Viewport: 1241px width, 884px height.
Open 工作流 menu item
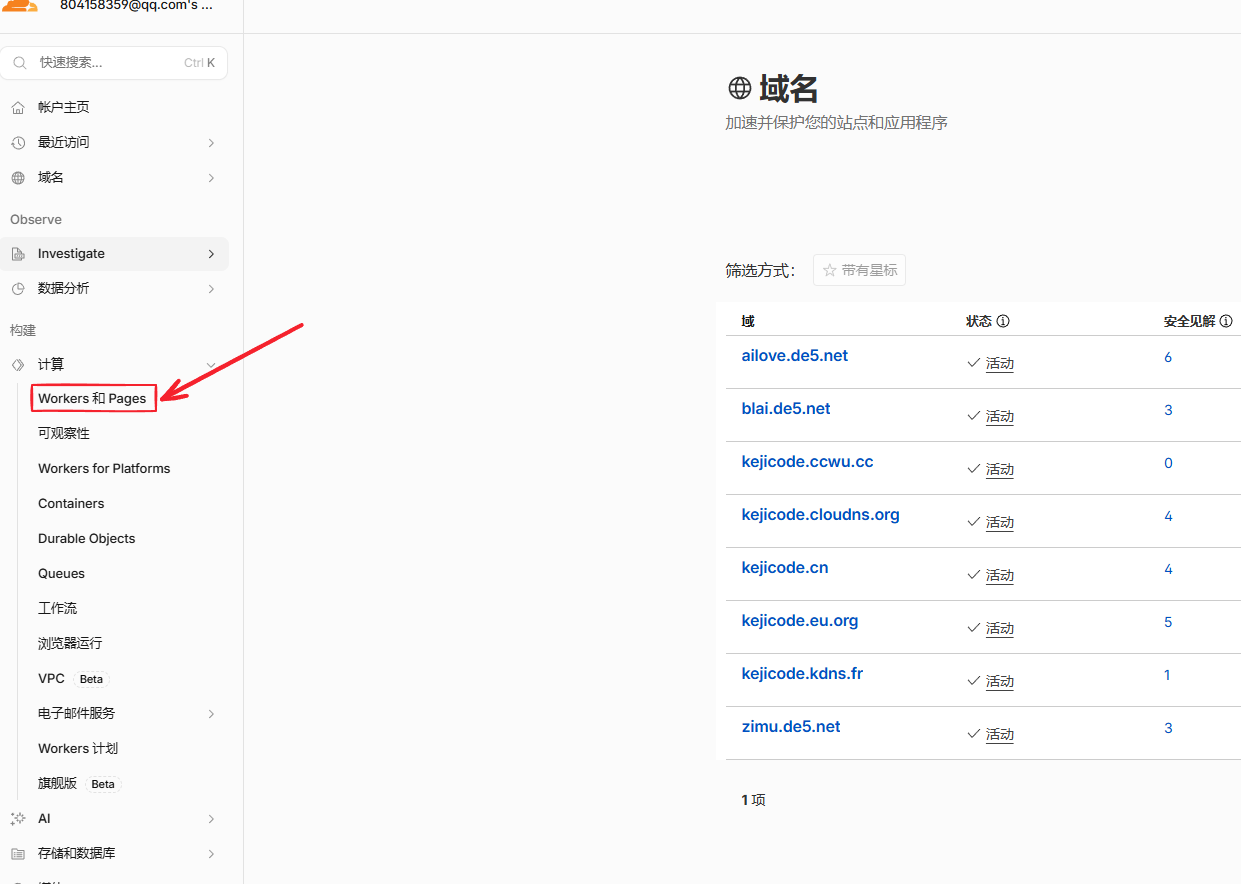click(x=57, y=608)
